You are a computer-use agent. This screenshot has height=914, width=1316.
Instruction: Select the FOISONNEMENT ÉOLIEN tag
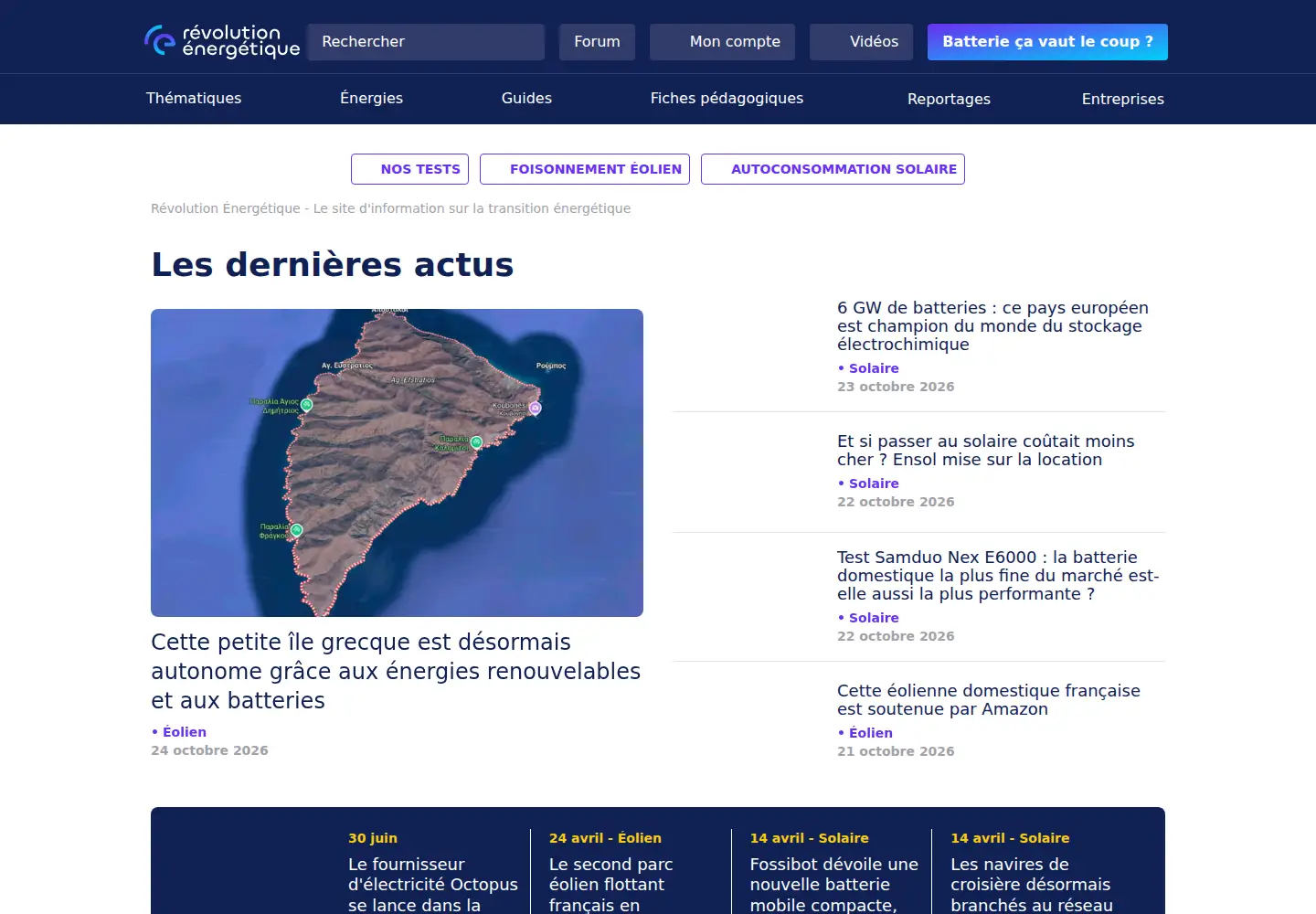(x=585, y=169)
